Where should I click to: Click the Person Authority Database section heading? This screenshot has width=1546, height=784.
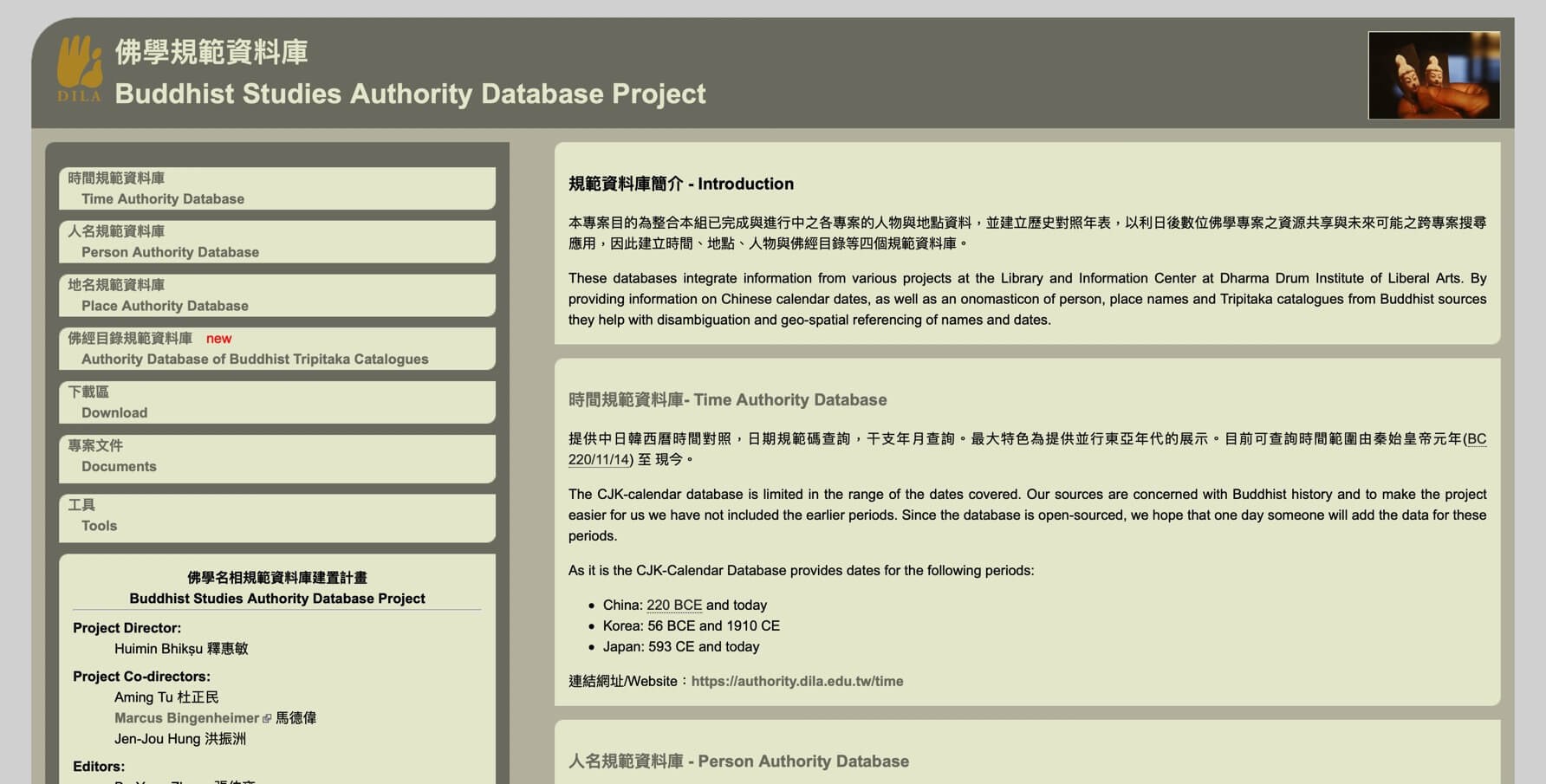point(738,761)
